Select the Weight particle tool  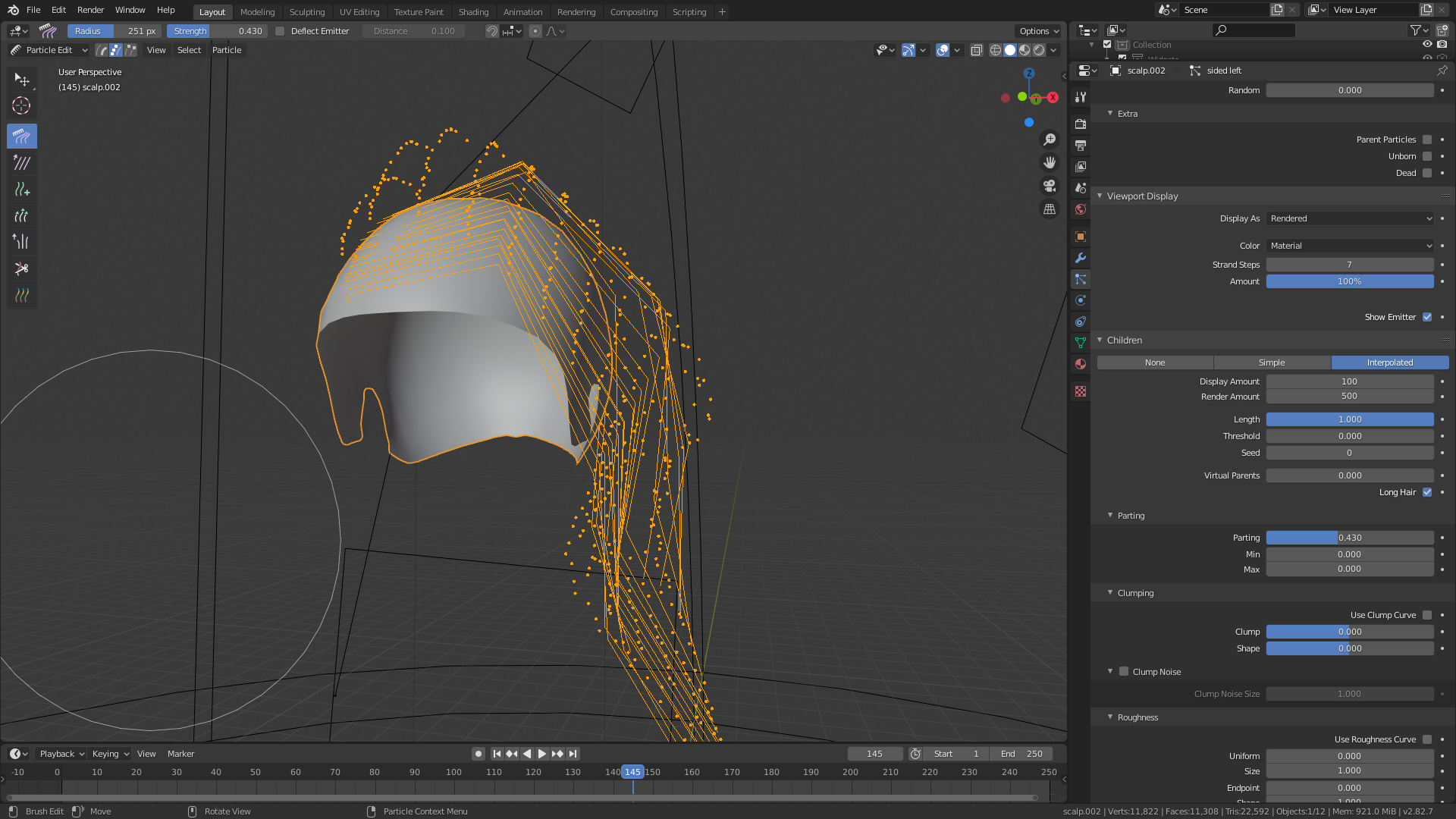[22, 295]
